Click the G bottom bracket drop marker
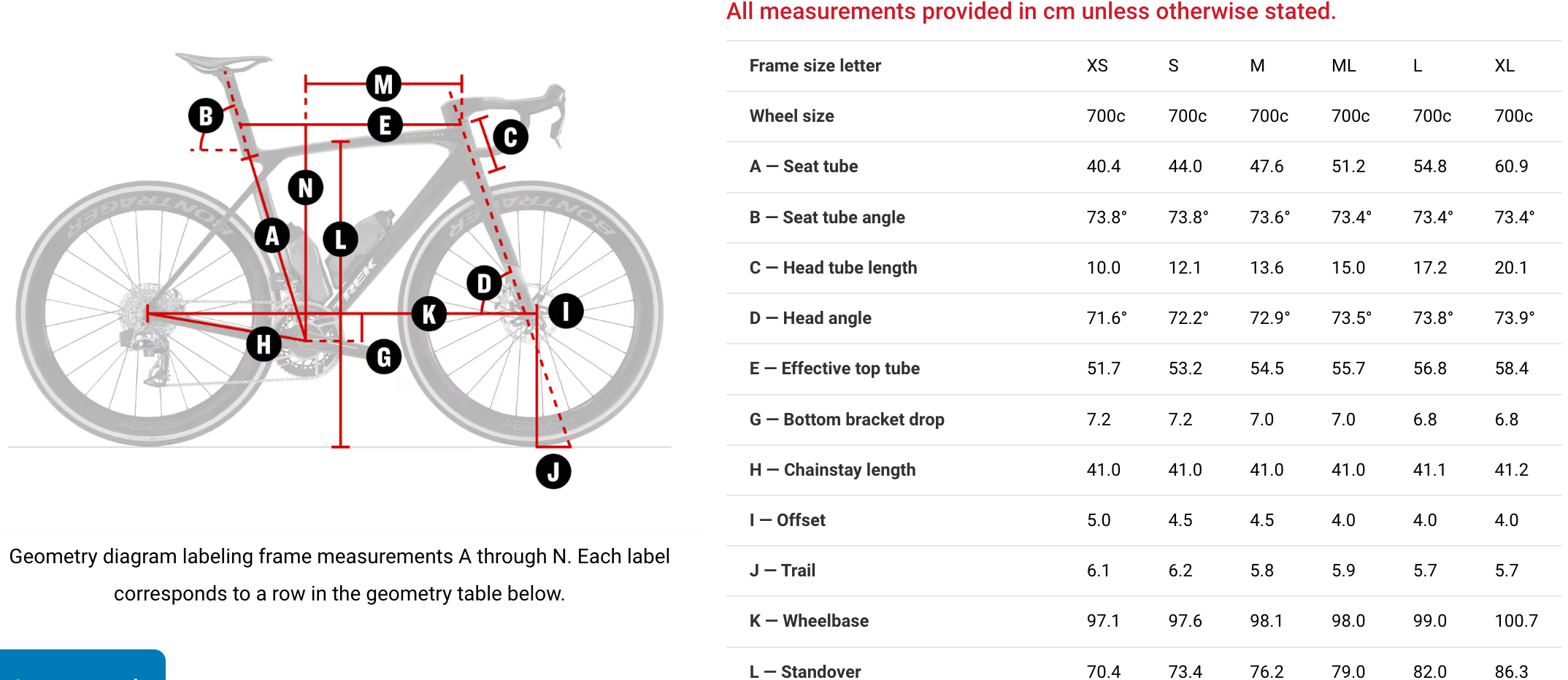 (x=384, y=357)
